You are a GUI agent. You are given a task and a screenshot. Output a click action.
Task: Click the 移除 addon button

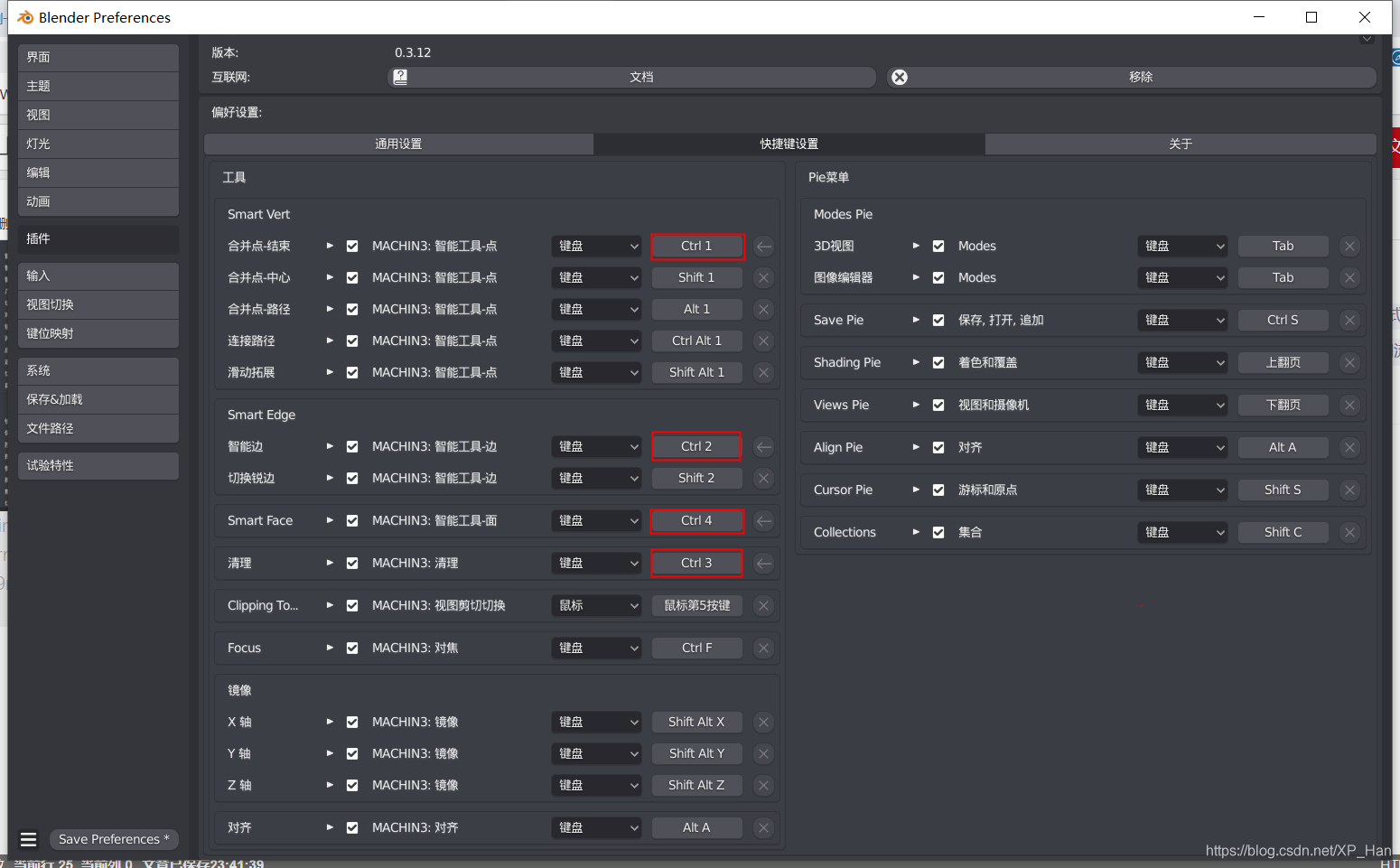1132,77
